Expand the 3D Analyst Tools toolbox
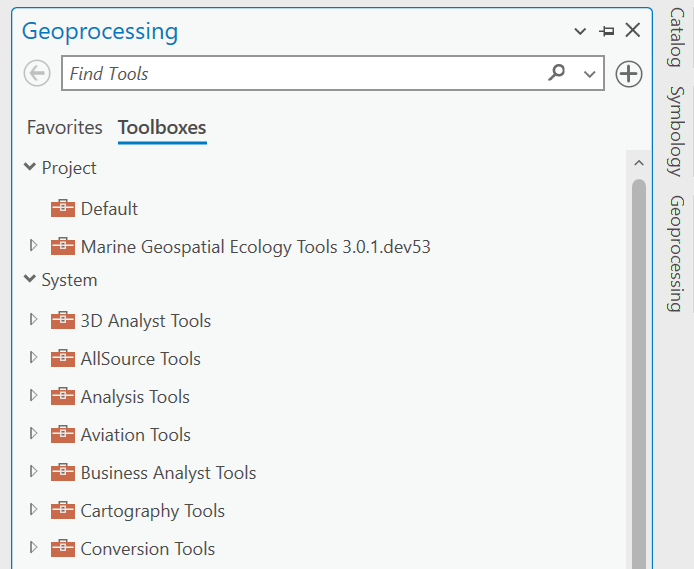 click(x=33, y=319)
